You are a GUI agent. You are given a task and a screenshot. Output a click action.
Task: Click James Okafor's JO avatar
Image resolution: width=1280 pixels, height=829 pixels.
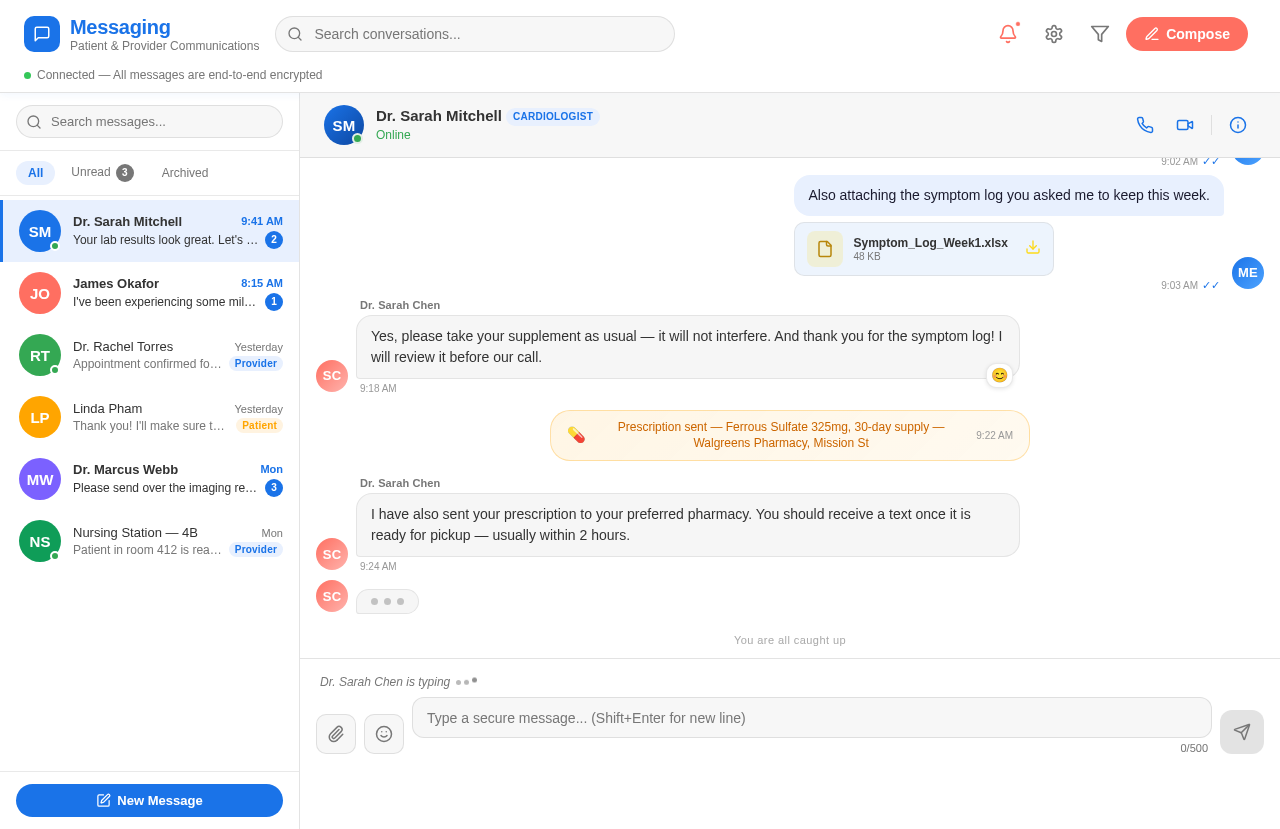click(40, 293)
